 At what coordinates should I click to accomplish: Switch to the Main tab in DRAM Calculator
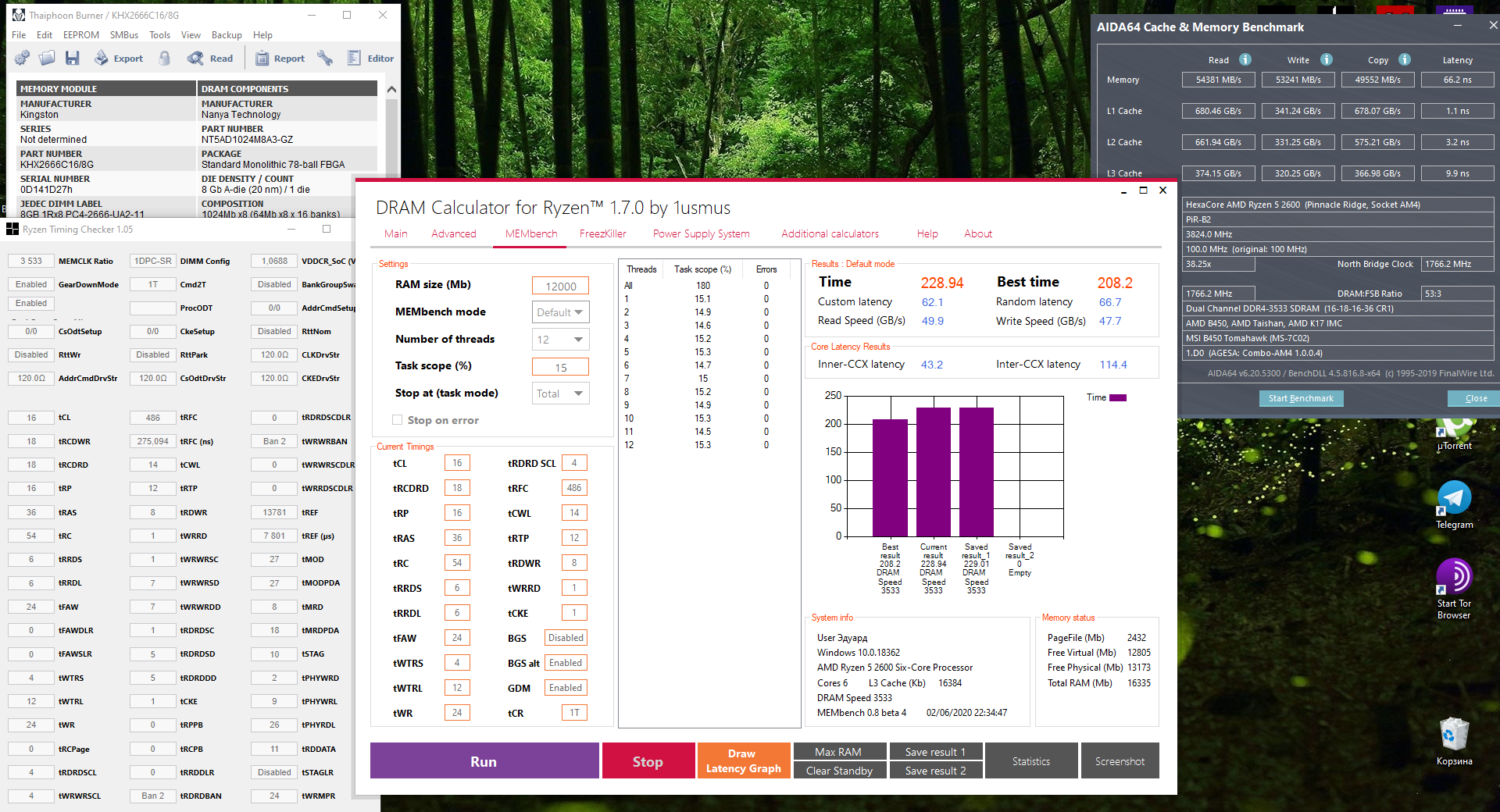click(396, 233)
